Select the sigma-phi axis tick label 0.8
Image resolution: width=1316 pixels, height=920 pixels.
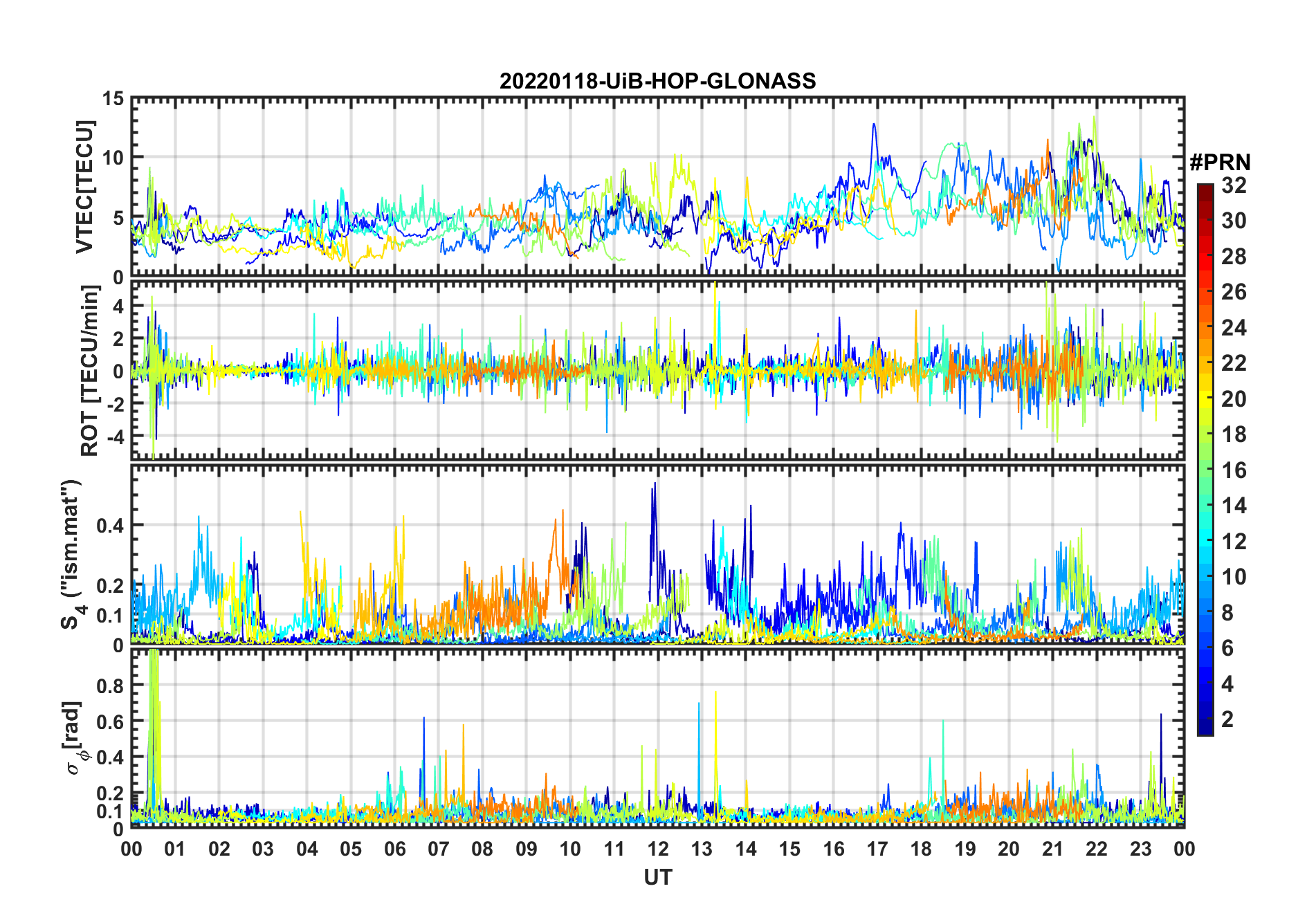click(111, 686)
